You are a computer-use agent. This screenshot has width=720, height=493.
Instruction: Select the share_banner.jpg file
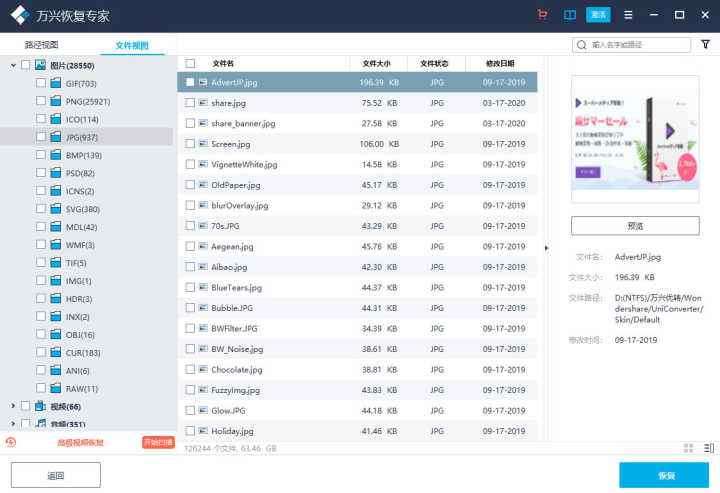[x=357, y=123]
